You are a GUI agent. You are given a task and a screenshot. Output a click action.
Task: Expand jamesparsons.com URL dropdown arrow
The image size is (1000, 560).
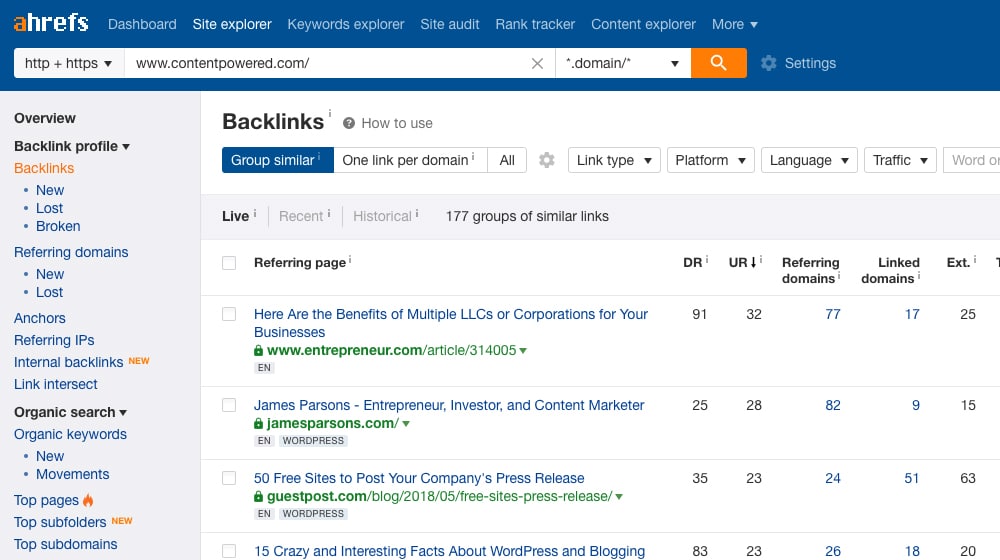[x=406, y=424]
